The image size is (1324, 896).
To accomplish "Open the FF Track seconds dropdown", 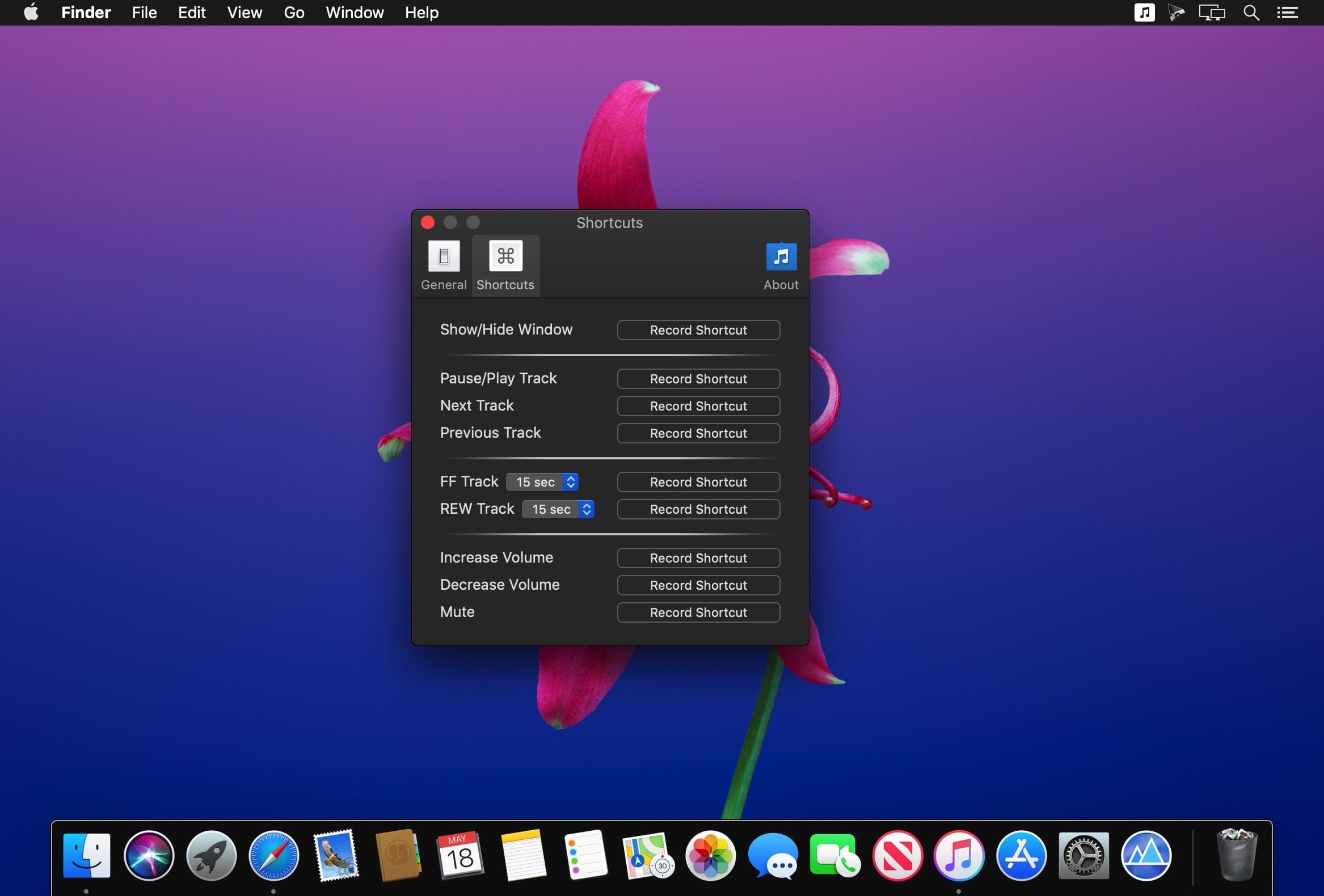I will point(542,482).
